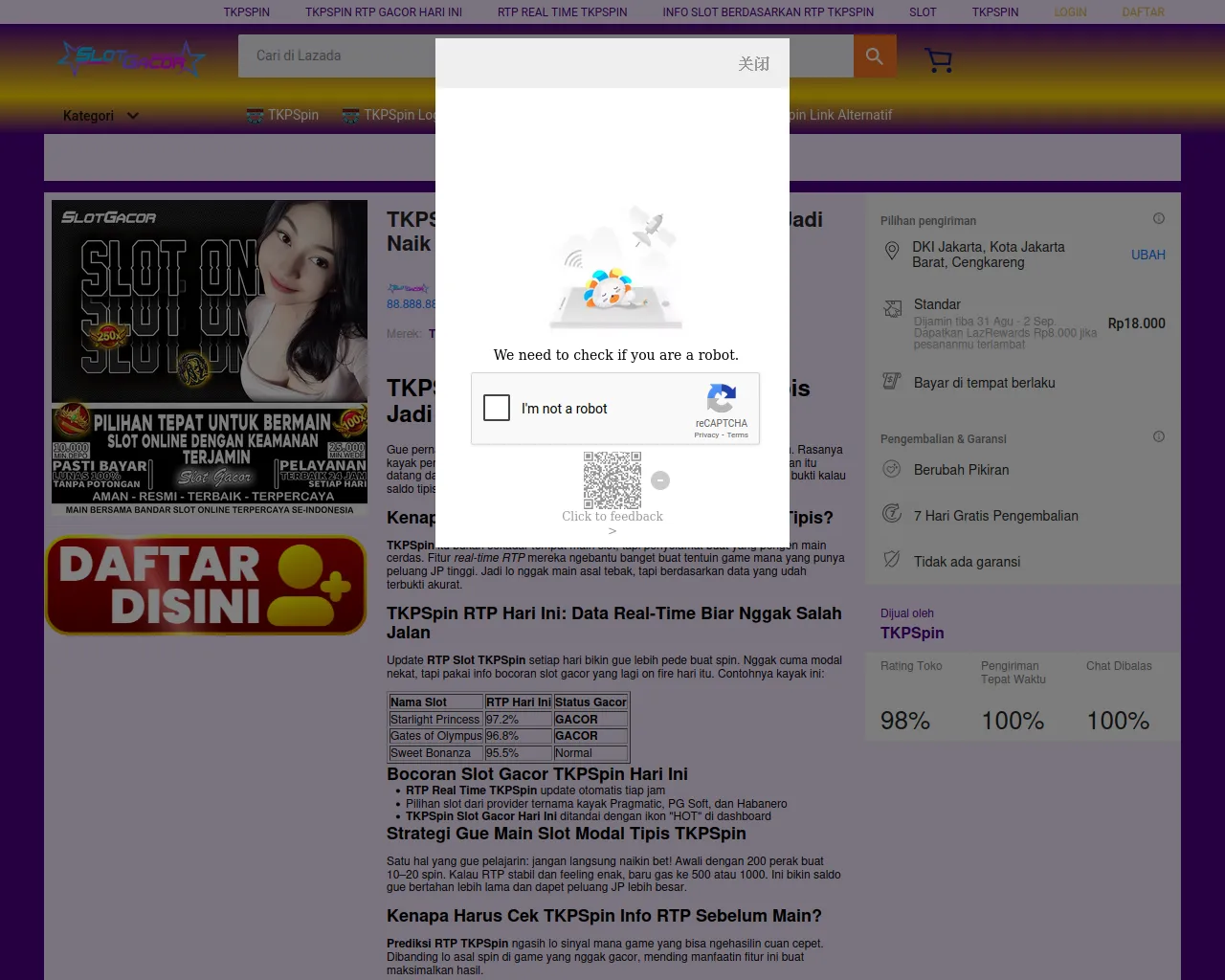
Task: Click the DAFTAR DISINI banner button
Action: 206,585
